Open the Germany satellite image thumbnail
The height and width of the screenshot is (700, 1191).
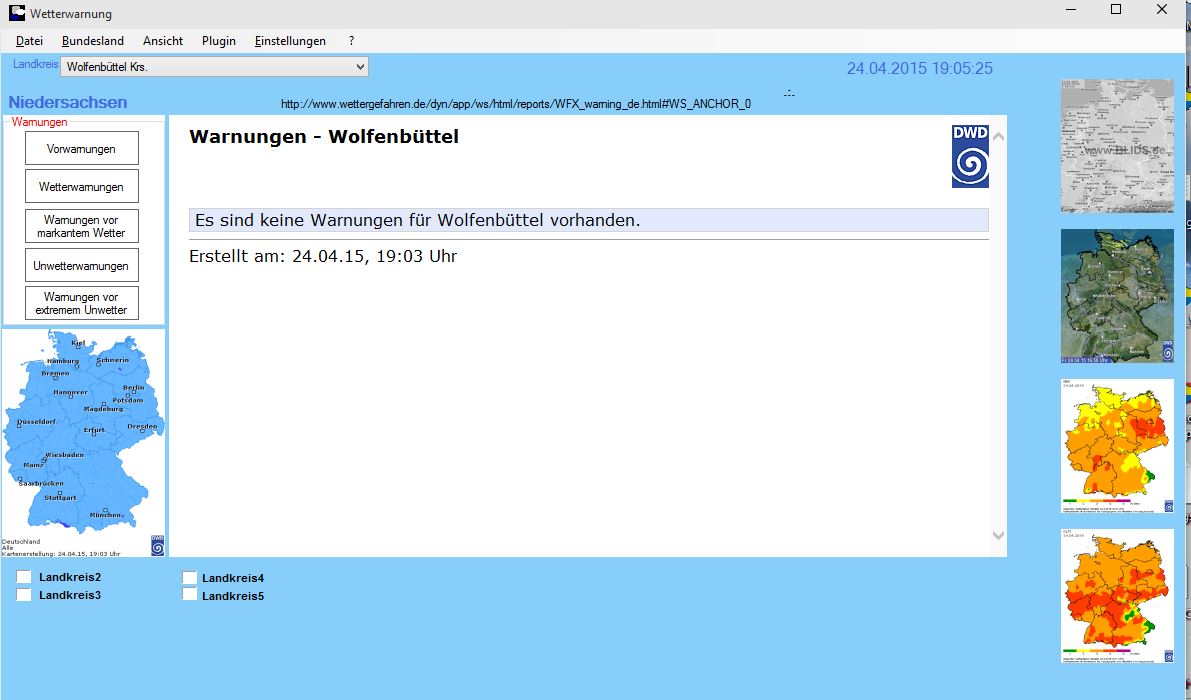tap(1117, 296)
